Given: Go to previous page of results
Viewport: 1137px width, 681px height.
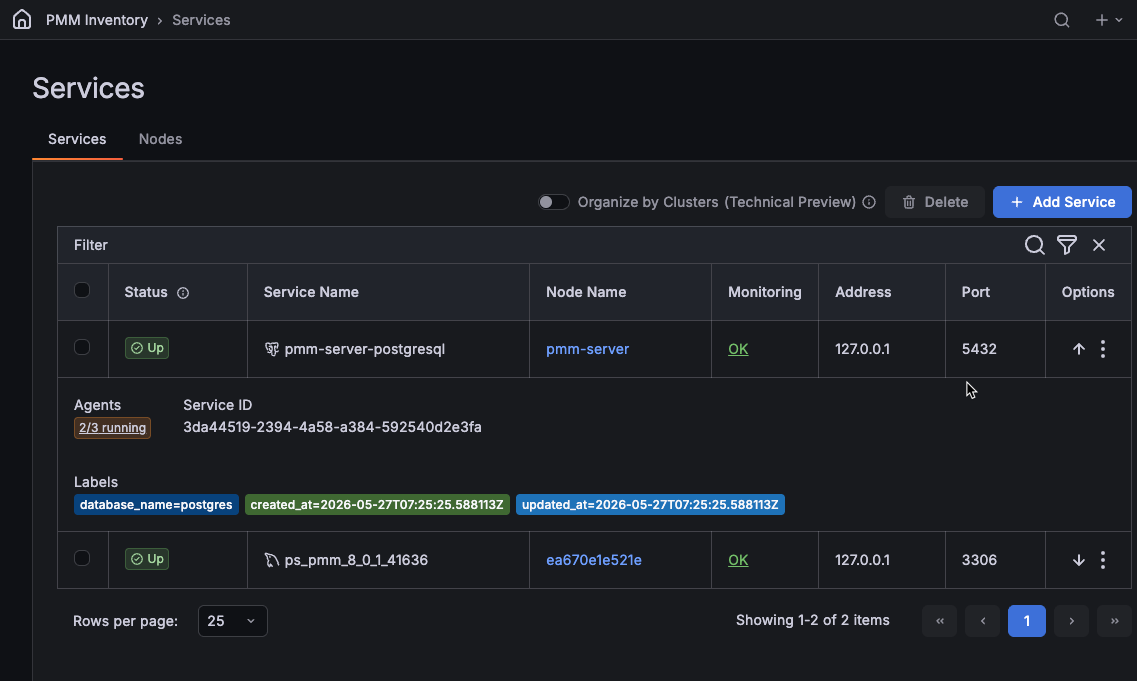Looking at the screenshot, I should pyautogui.click(x=983, y=621).
